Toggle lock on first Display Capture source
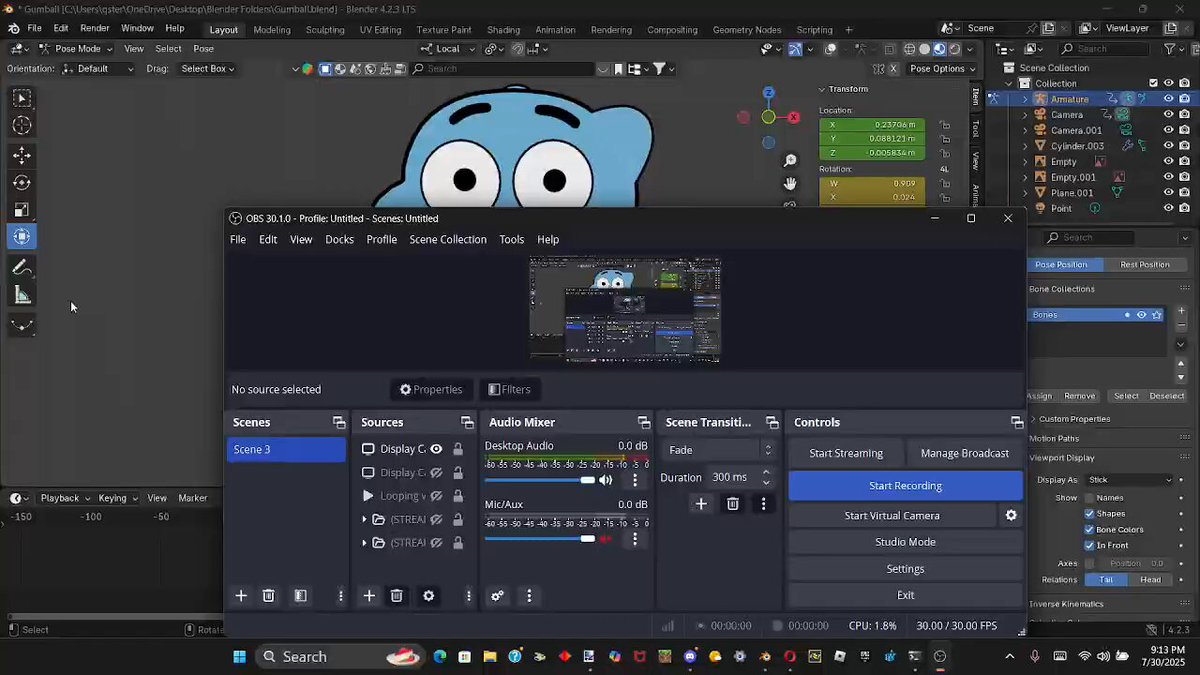Viewport: 1200px width, 675px height. [458, 450]
